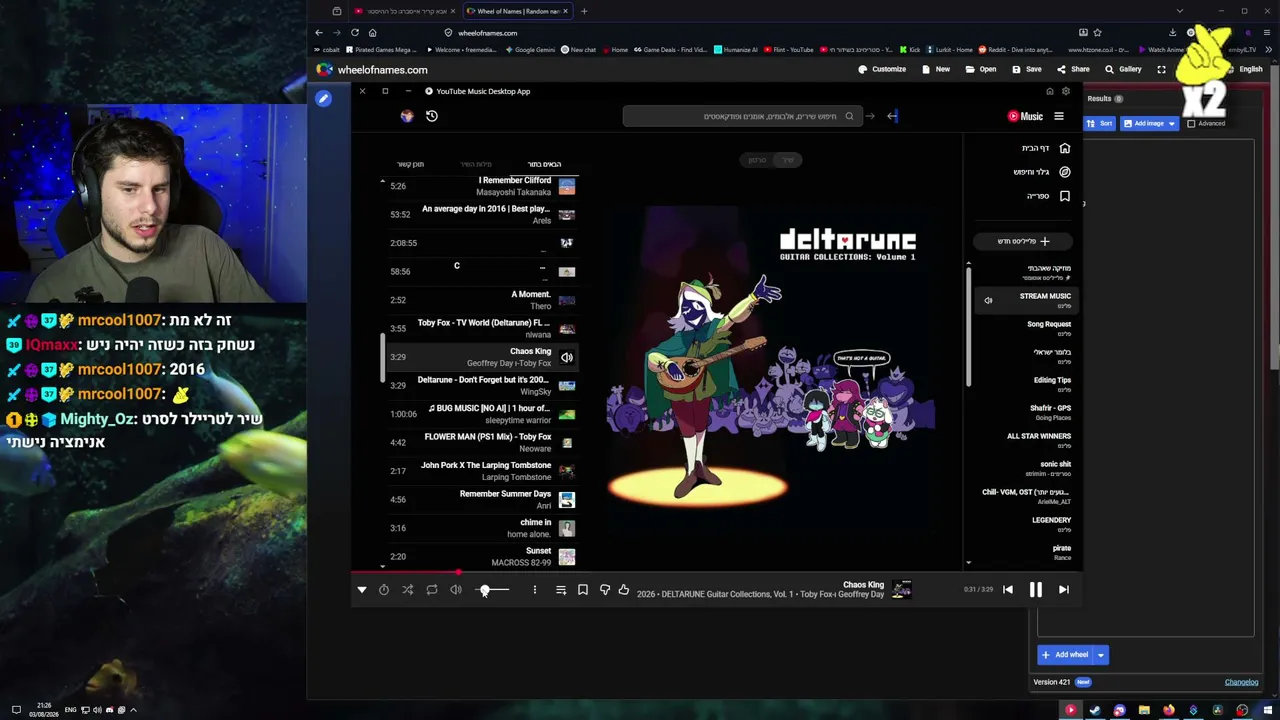This screenshot has height=720, width=1280.
Task: Go back to the previous track
Action: (x=1008, y=590)
